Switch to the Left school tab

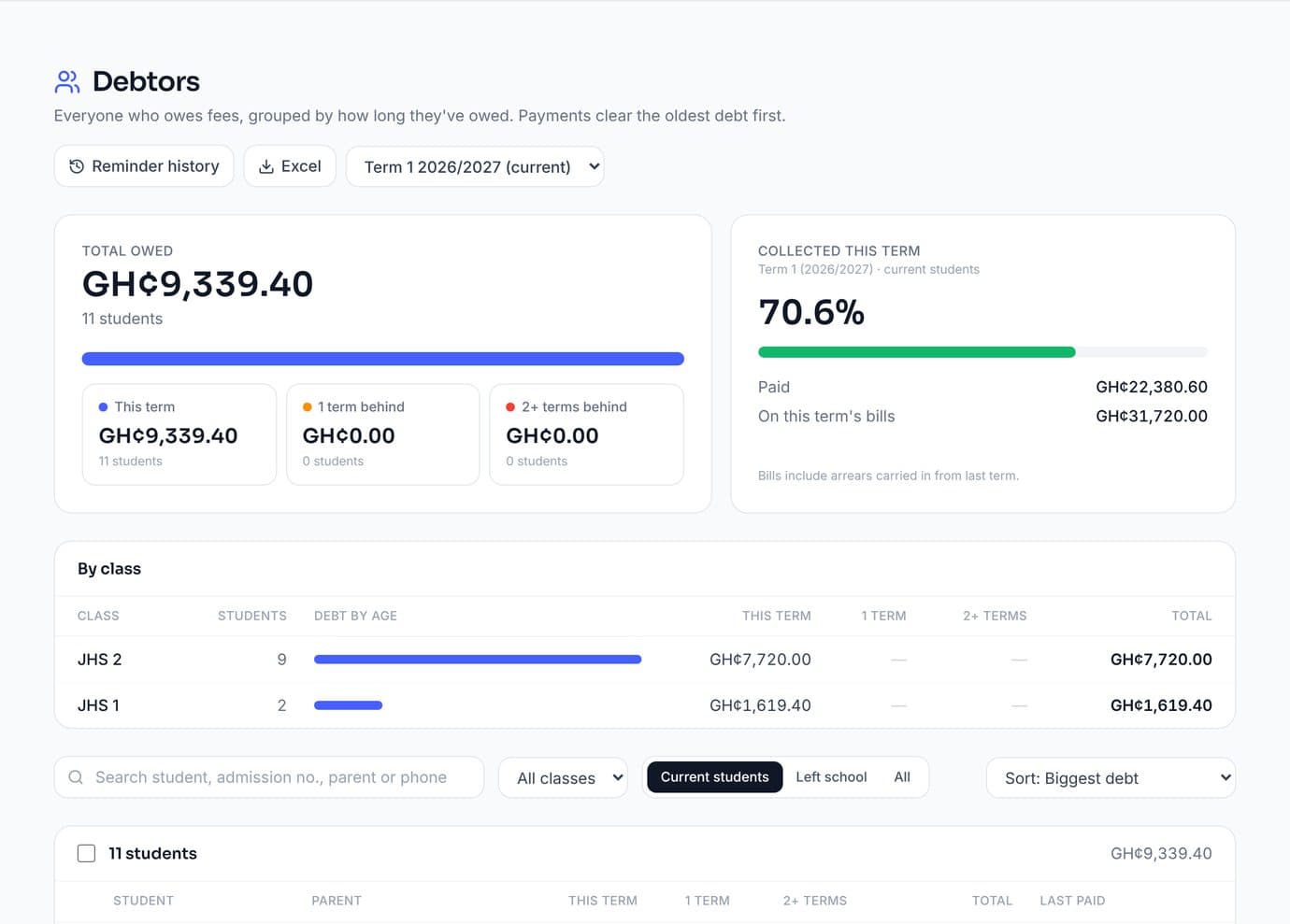point(831,777)
